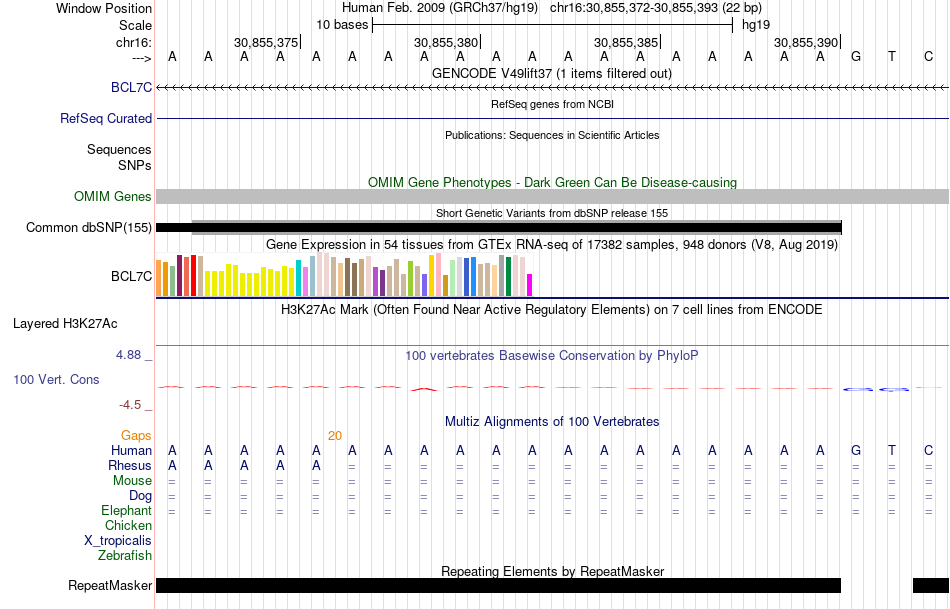This screenshot has height=609, width=950.
Task: Click the 'SNPs' track label
Action: (135, 165)
